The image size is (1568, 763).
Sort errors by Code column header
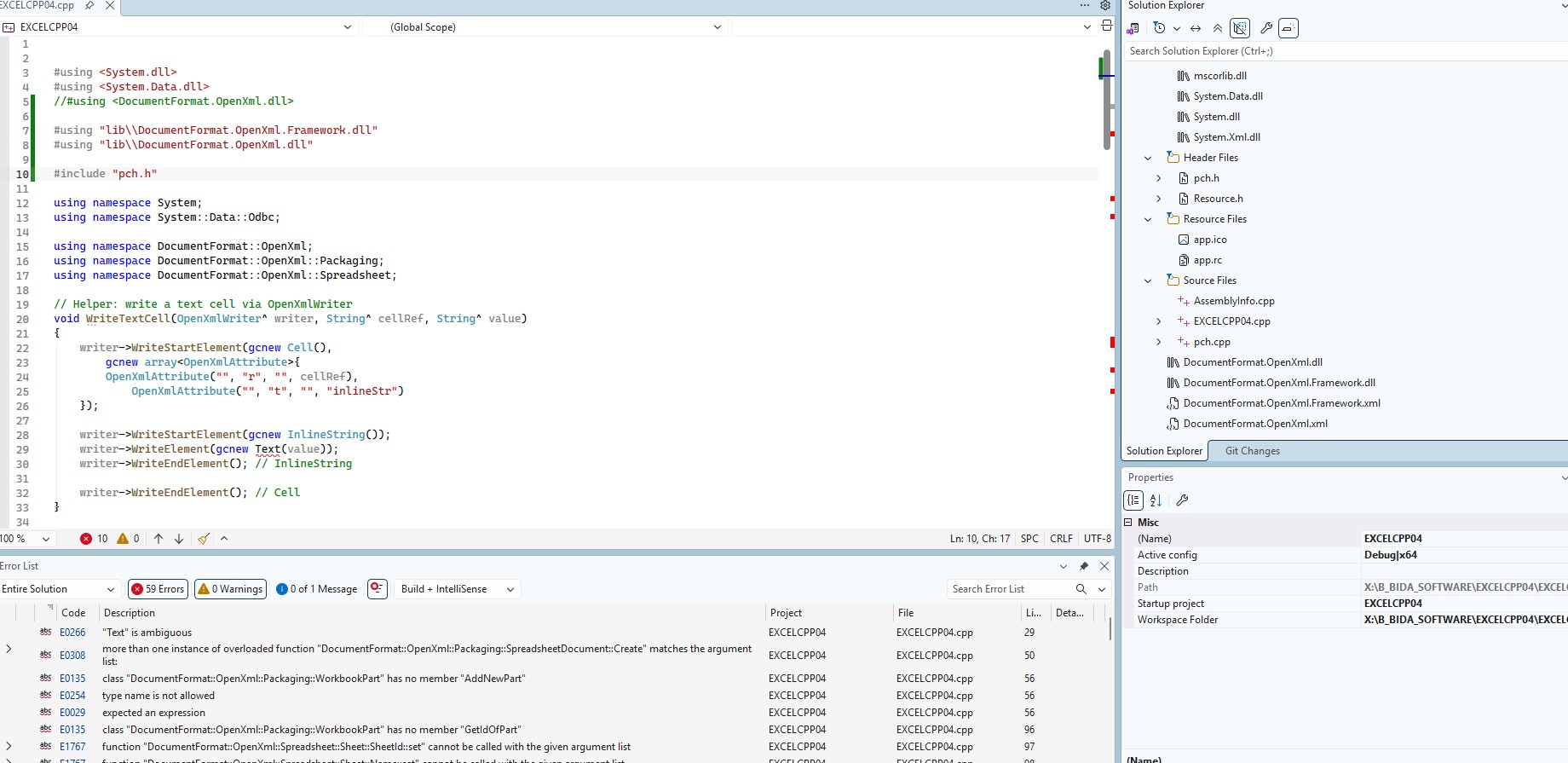(x=73, y=613)
